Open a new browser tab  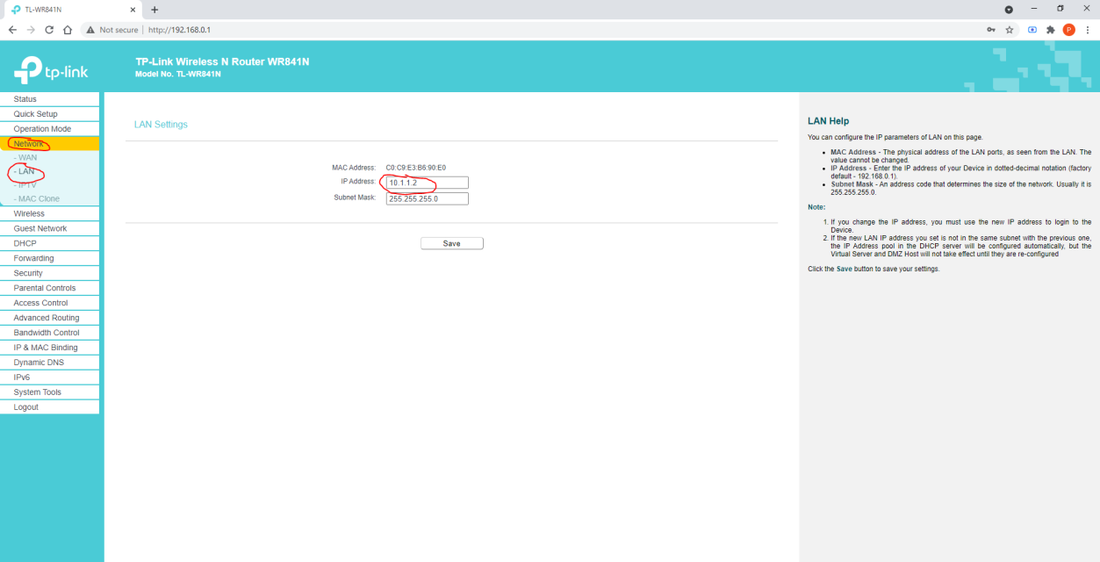tap(154, 10)
